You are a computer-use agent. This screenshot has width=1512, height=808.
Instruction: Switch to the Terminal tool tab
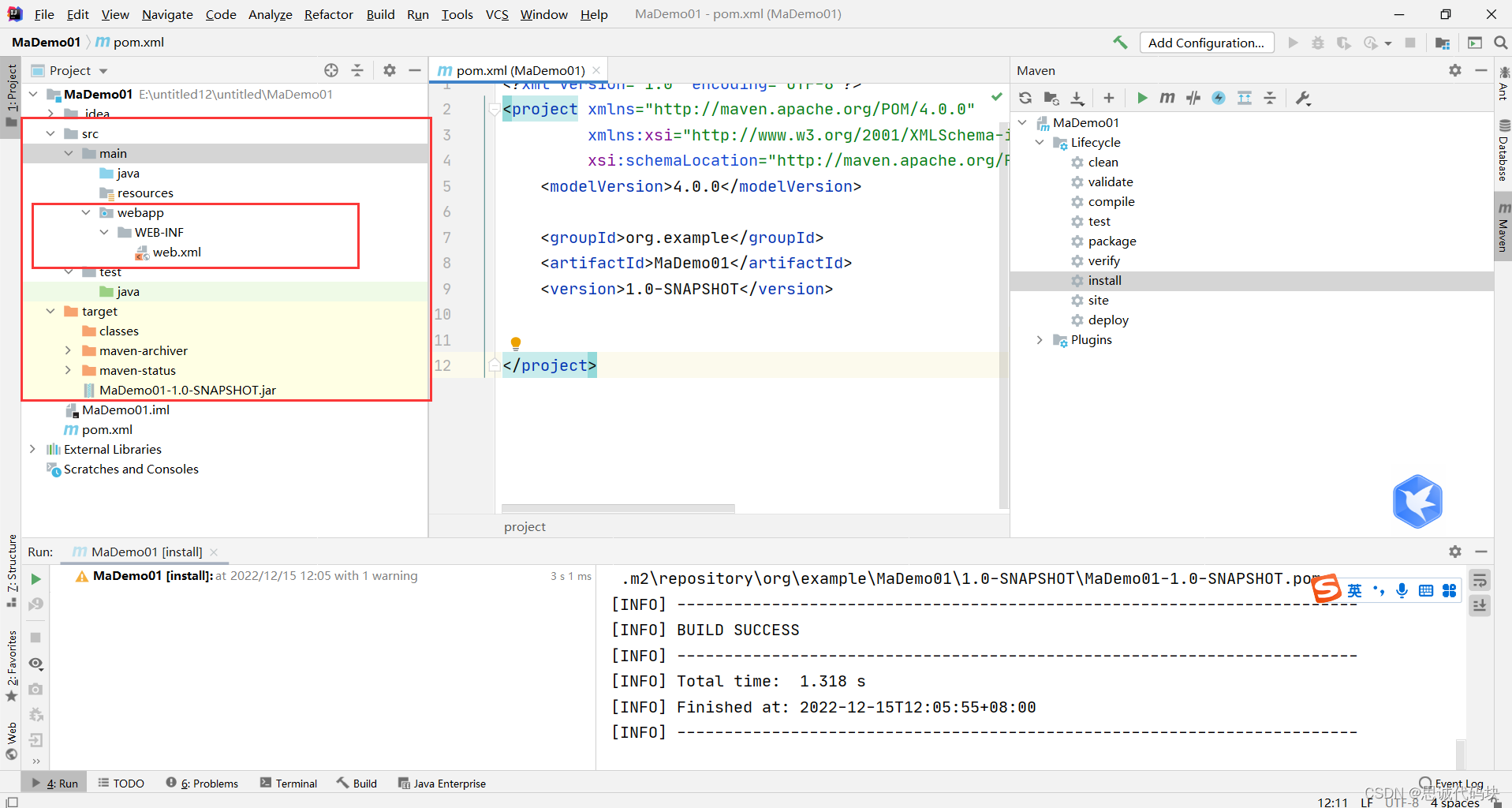pos(289,783)
